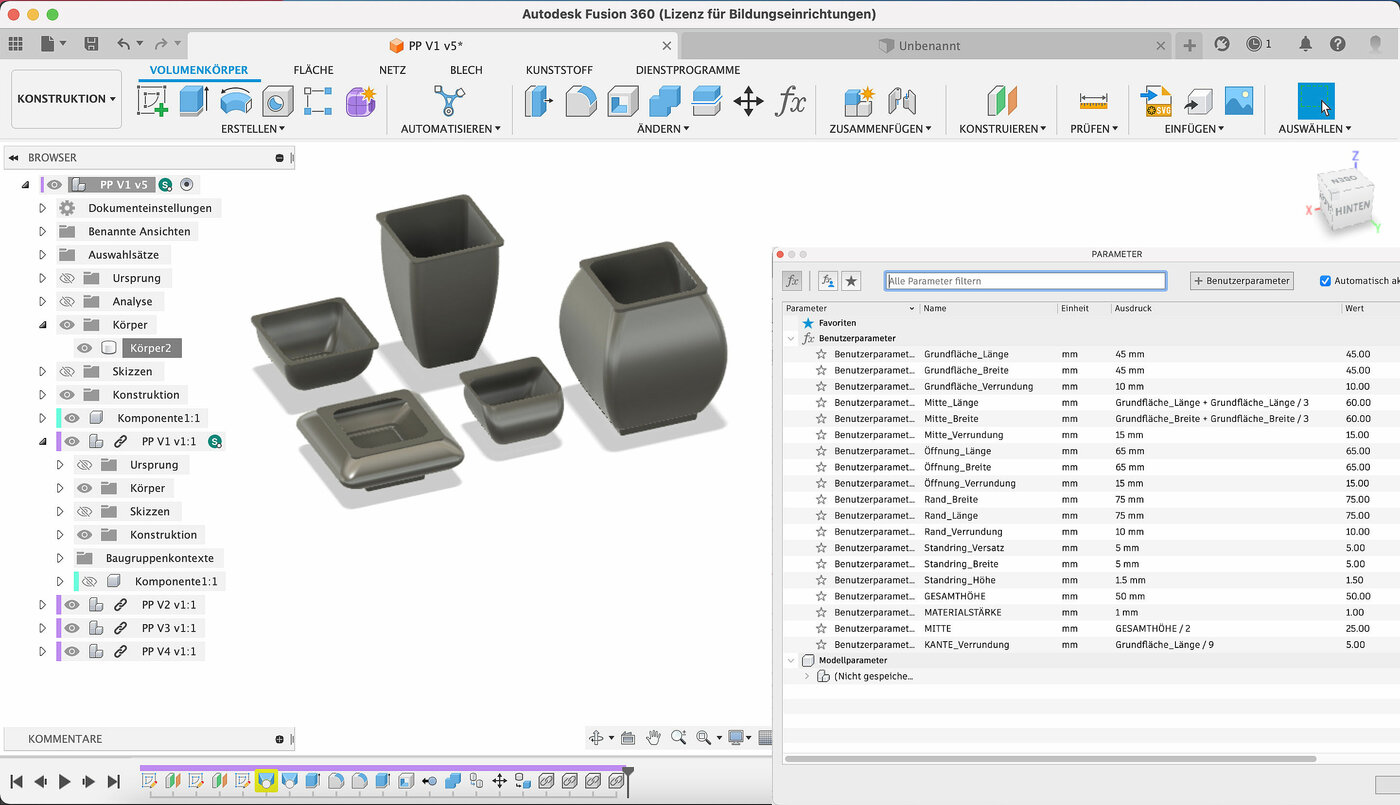This screenshot has height=805, width=1400.
Task: Show the hidden Ursprung folder
Action: [67, 278]
